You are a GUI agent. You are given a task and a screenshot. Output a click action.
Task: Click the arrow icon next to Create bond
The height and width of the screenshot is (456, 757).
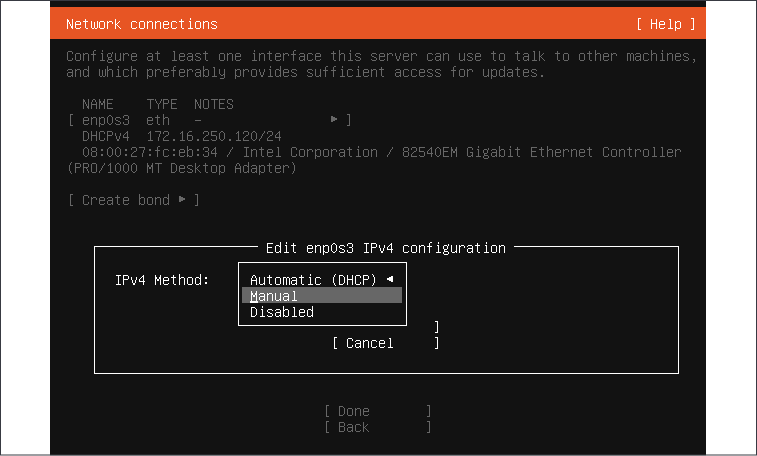[182, 199]
